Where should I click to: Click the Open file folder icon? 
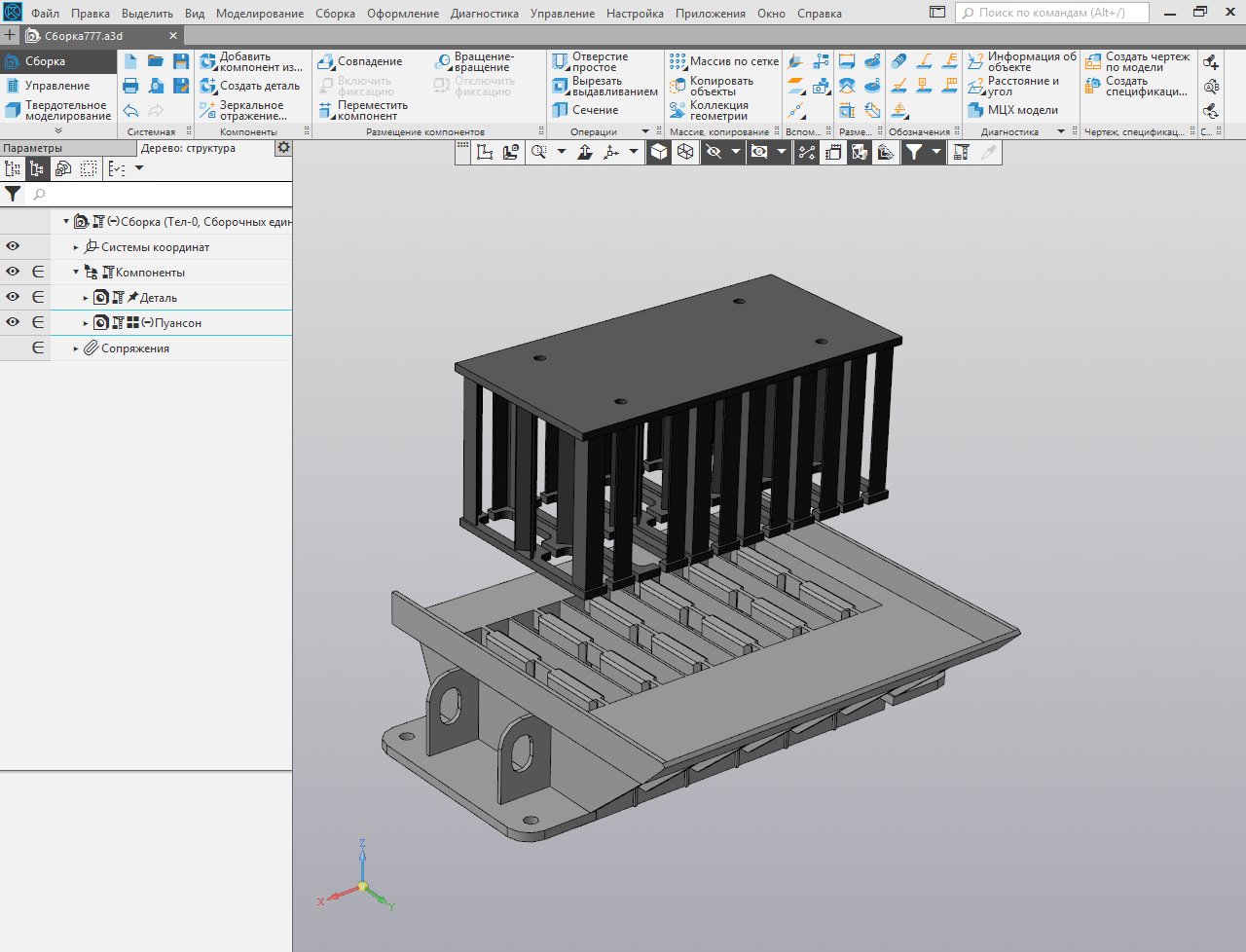pyautogui.click(x=156, y=61)
